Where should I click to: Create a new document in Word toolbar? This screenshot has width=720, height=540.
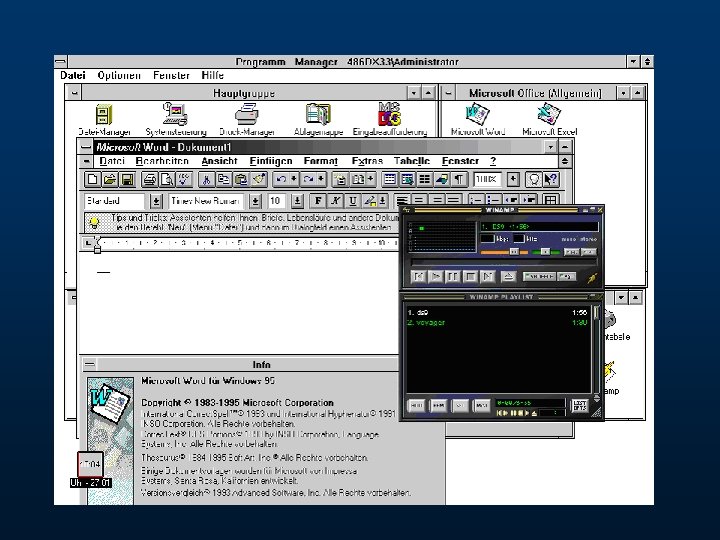[x=92, y=179]
